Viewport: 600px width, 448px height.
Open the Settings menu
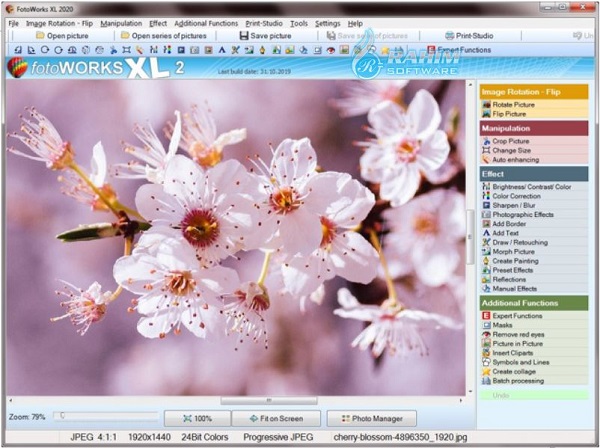click(328, 23)
